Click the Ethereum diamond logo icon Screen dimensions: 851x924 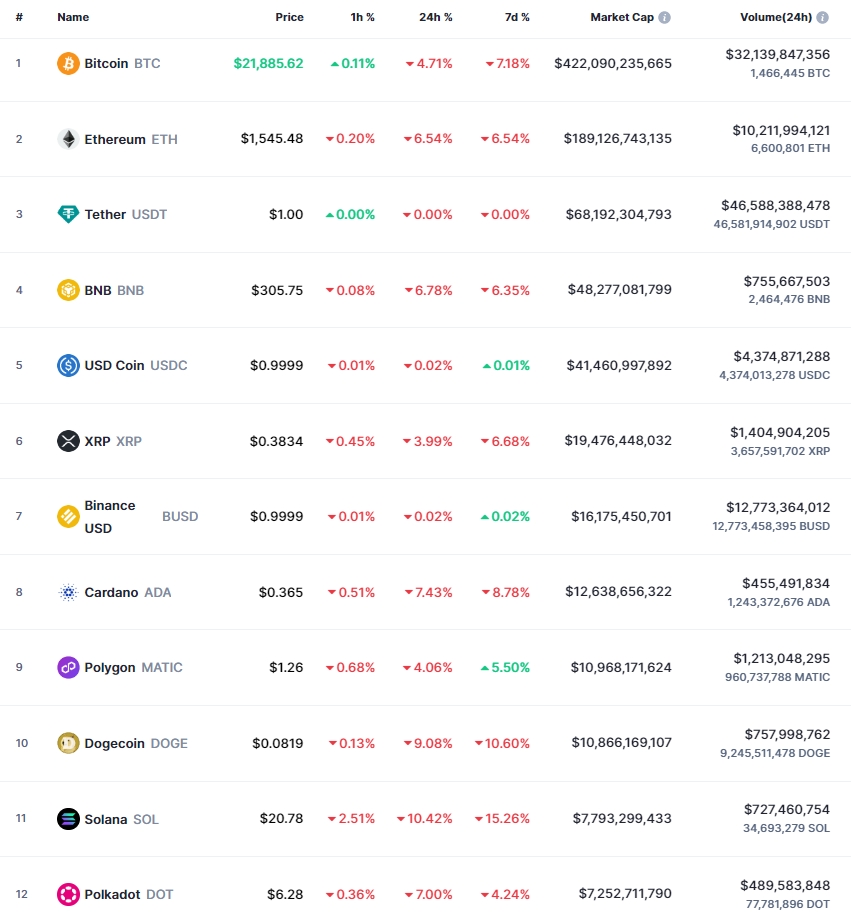tap(68, 139)
